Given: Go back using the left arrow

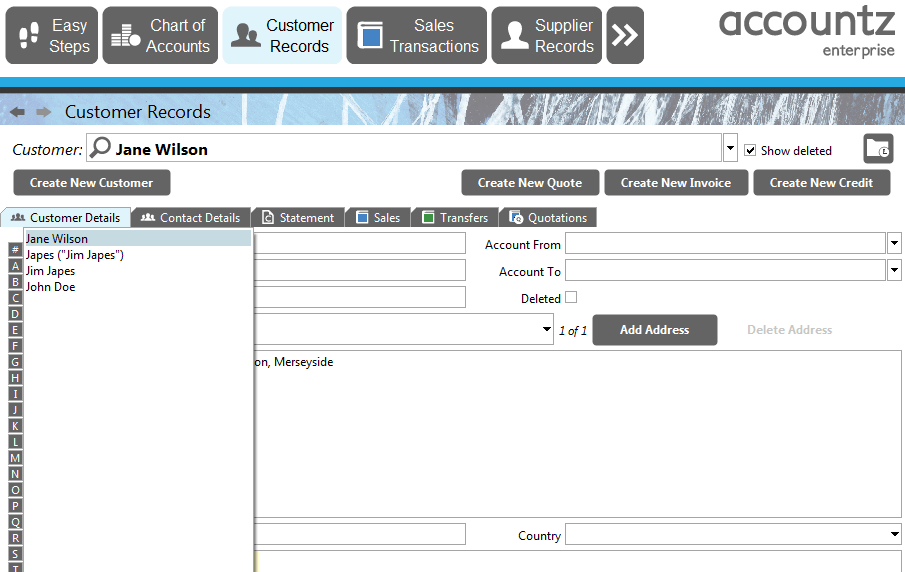Looking at the screenshot, I should (x=17, y=112).
